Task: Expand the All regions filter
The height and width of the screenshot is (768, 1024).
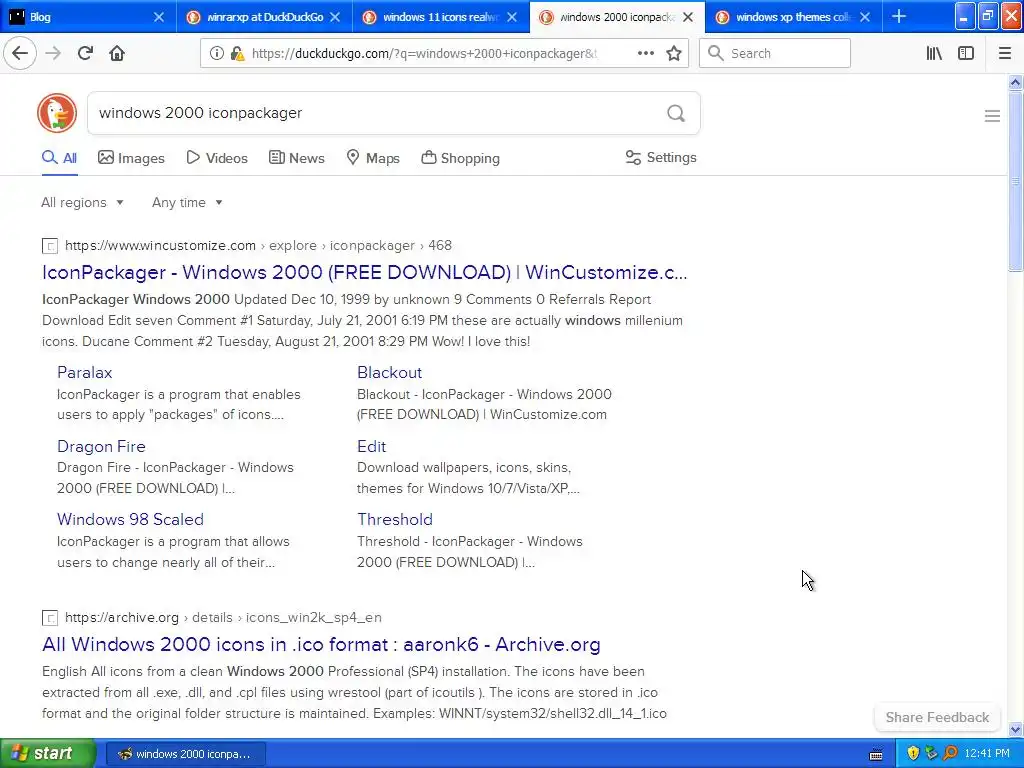Action: (x=82, y=202)
